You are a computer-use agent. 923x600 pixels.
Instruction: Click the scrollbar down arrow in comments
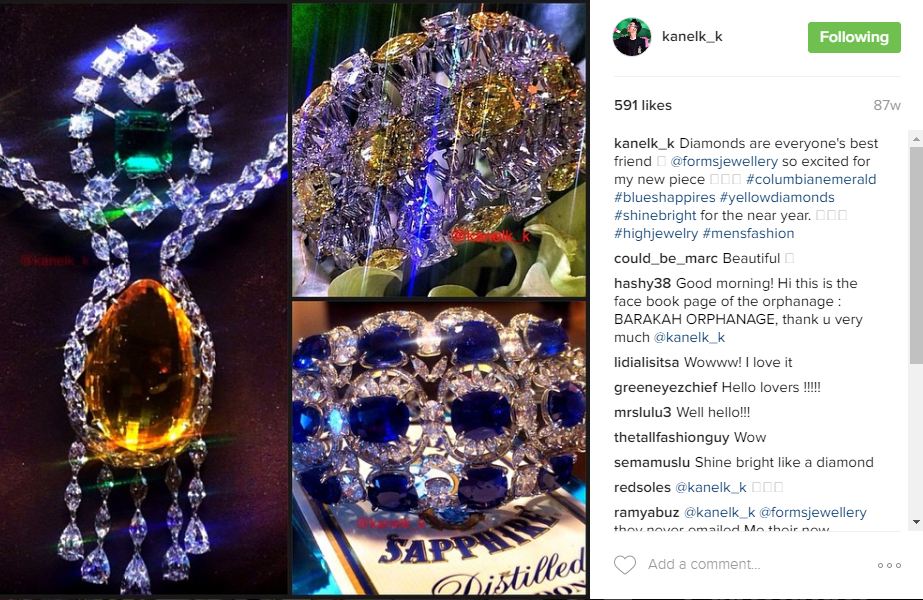point(917,522)
